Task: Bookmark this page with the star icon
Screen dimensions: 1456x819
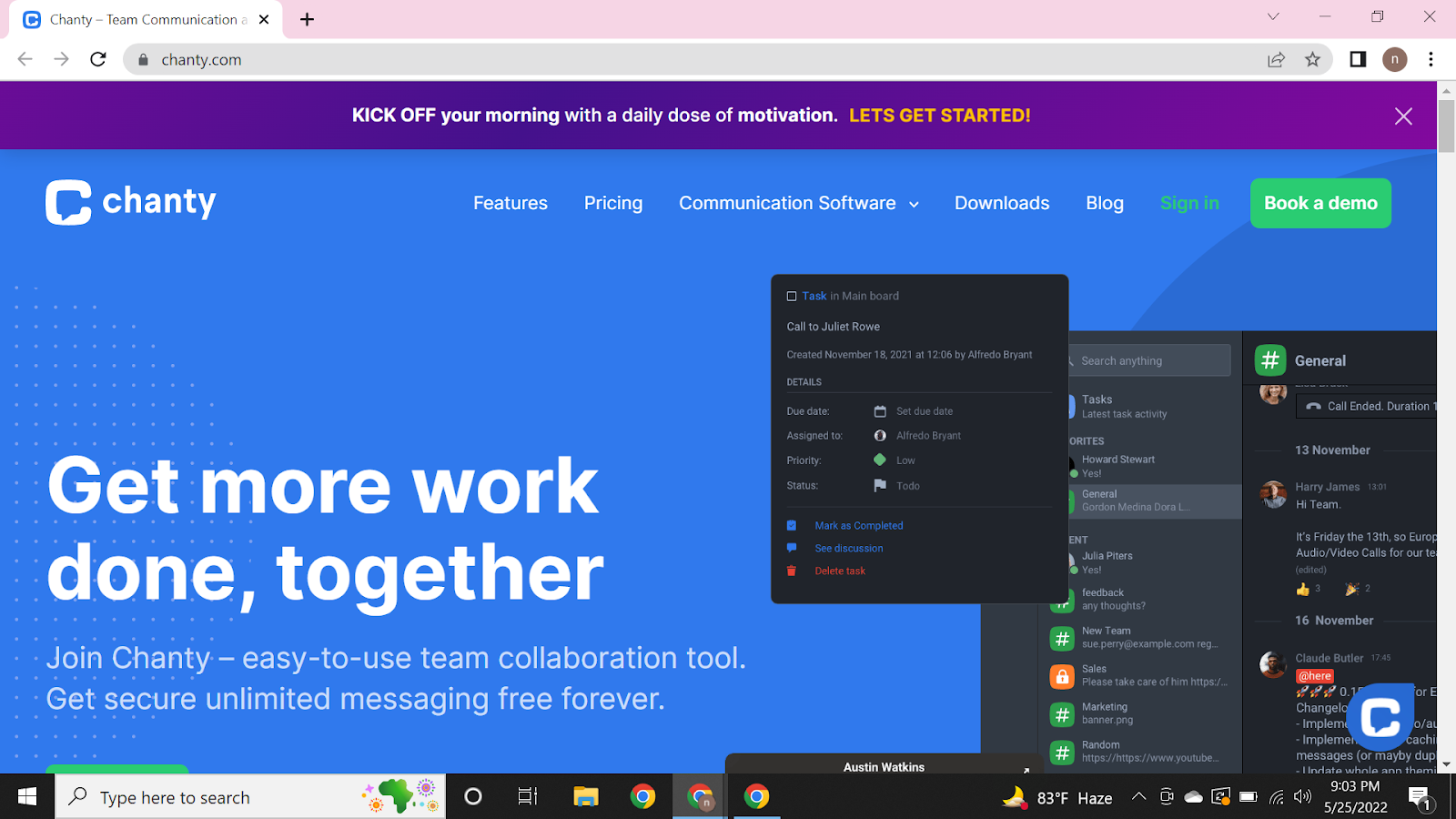Action: click(x=1312, y=60)
